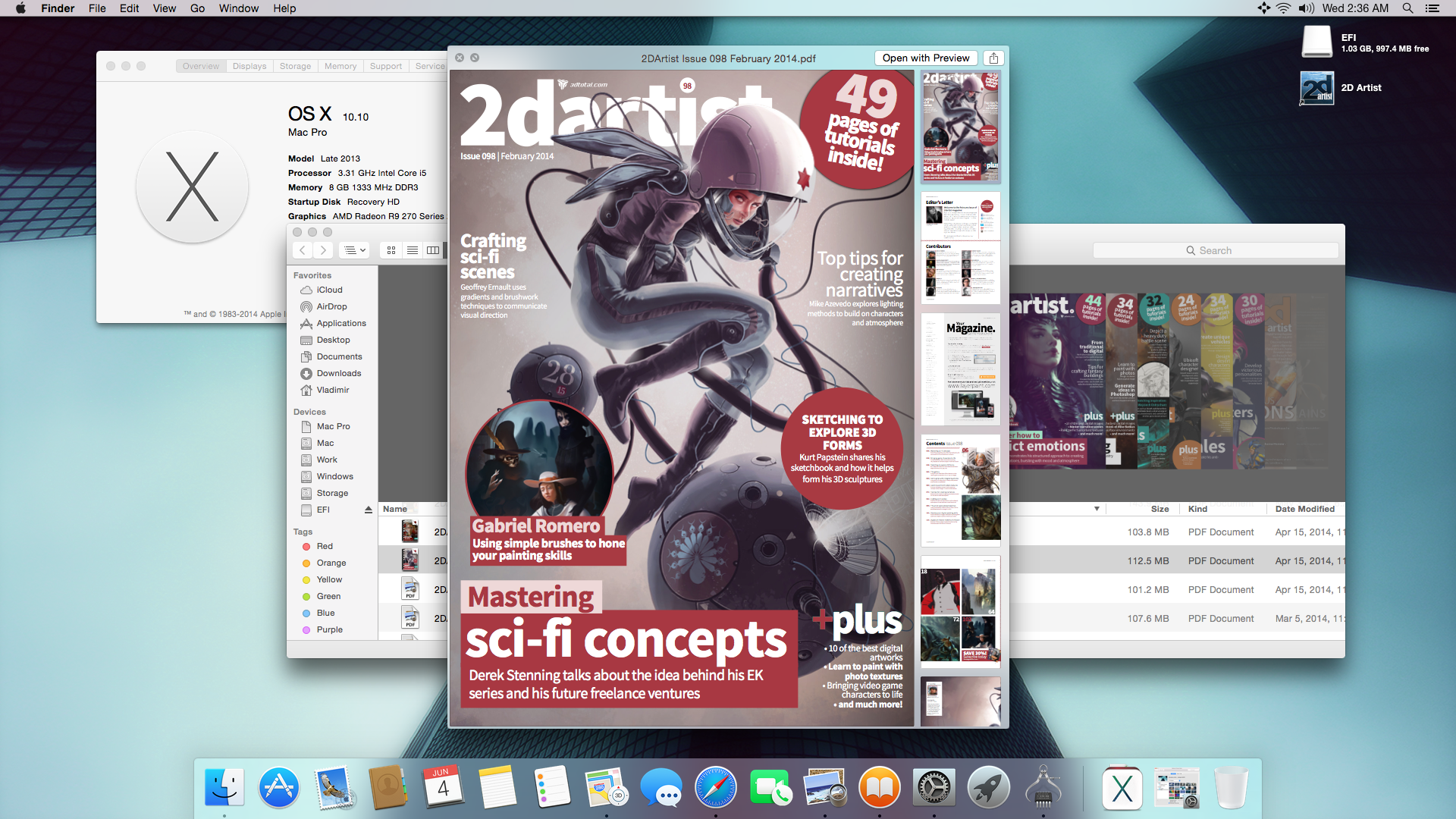Open the Downloads folder in sidebar

coord(338,373)
